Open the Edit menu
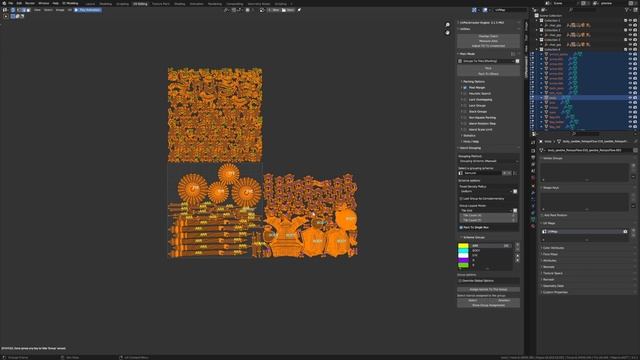This screenshot has width=640, height=360. click(x=19, y=3)
